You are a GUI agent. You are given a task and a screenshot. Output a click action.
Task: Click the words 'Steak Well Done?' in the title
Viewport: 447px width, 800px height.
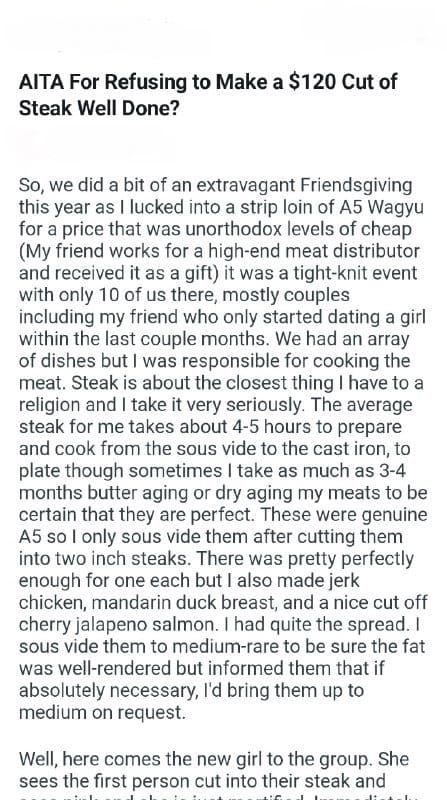click(x=99, y=108)
